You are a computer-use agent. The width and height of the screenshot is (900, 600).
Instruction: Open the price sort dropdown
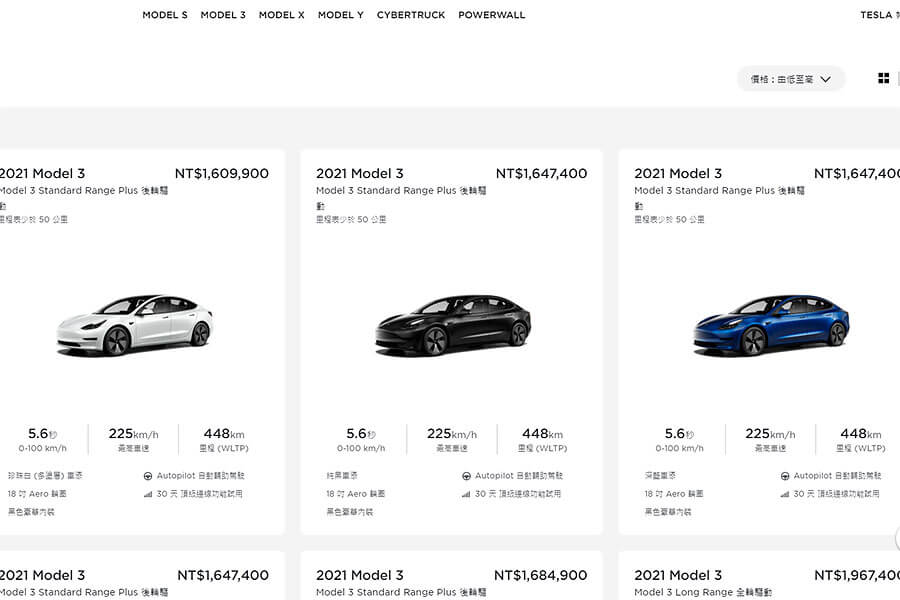point(791,78)
